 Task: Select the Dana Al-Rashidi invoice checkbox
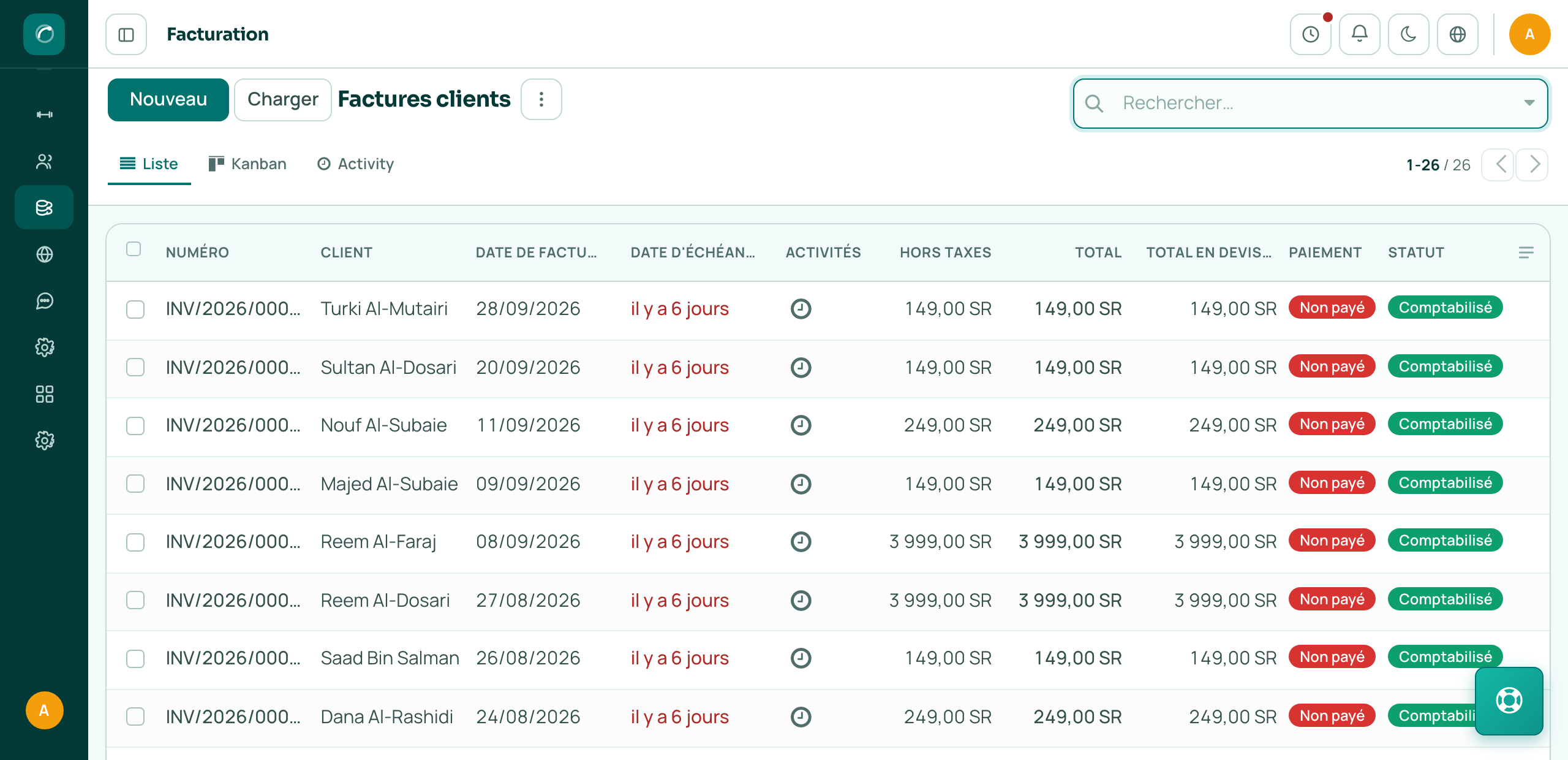pos(135,716)
